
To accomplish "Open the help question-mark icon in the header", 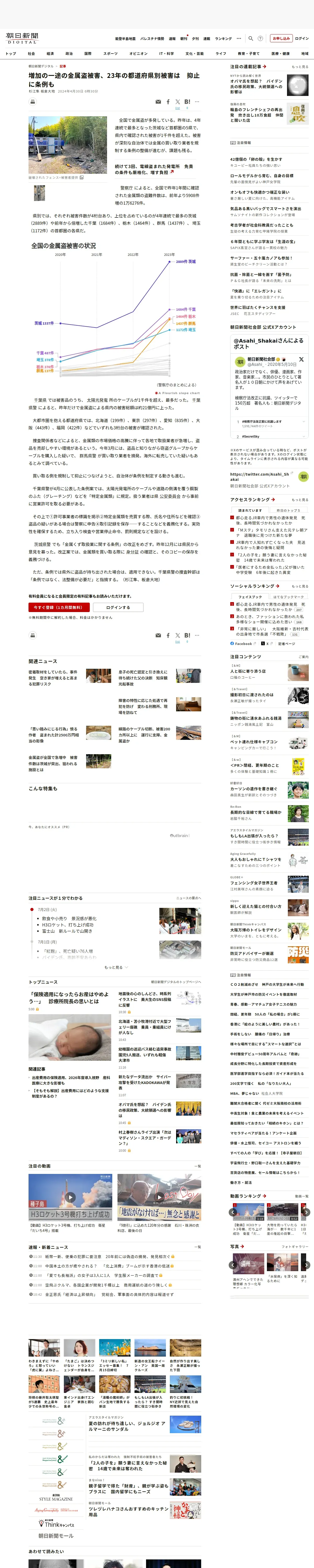I will 260,38.
